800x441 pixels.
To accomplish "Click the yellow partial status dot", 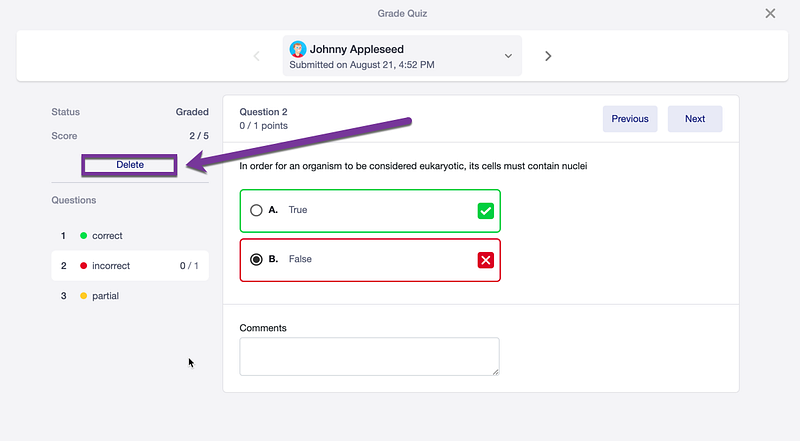I will click(84, 296).
